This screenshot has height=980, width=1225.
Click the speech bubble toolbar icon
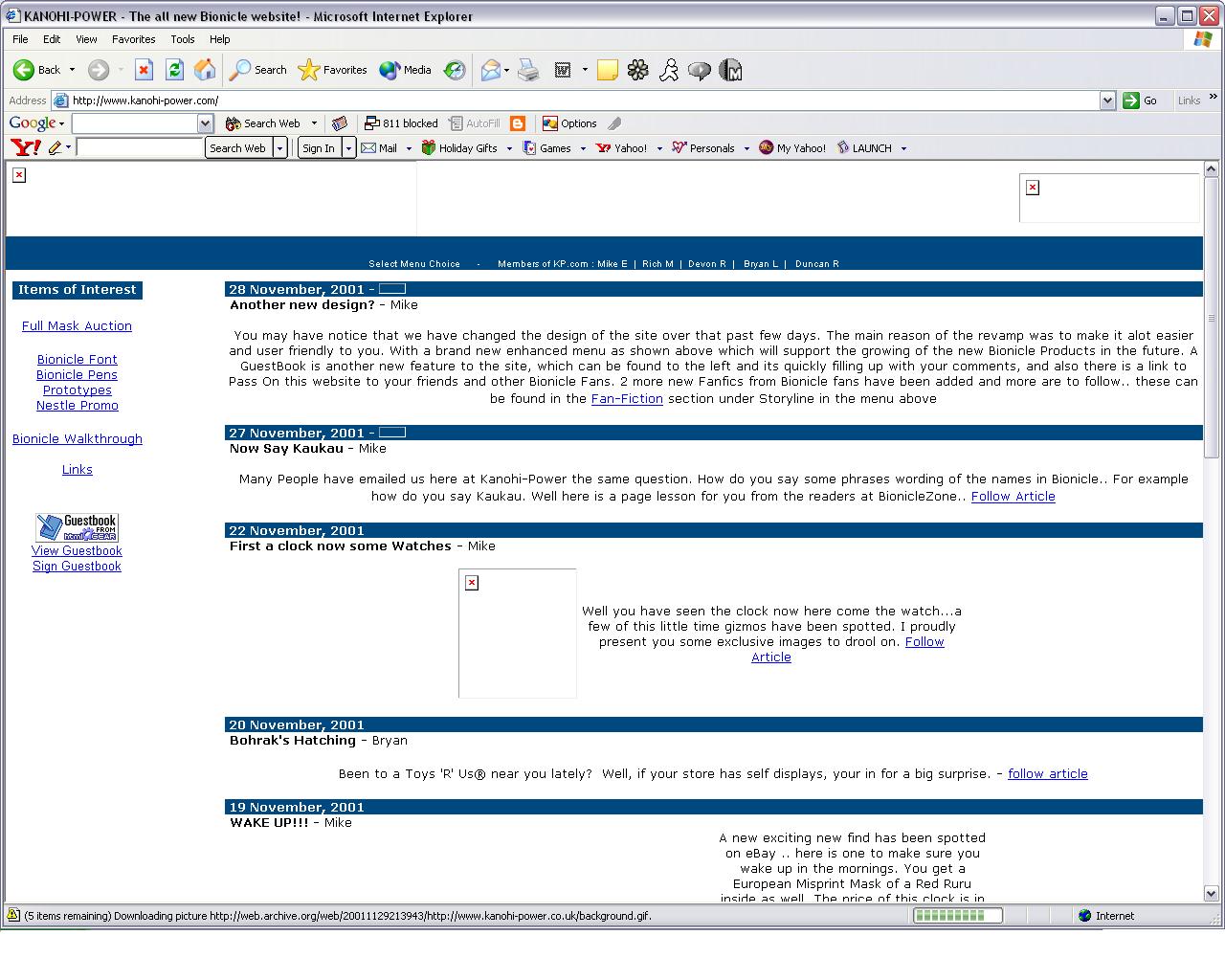pos(700,70)
